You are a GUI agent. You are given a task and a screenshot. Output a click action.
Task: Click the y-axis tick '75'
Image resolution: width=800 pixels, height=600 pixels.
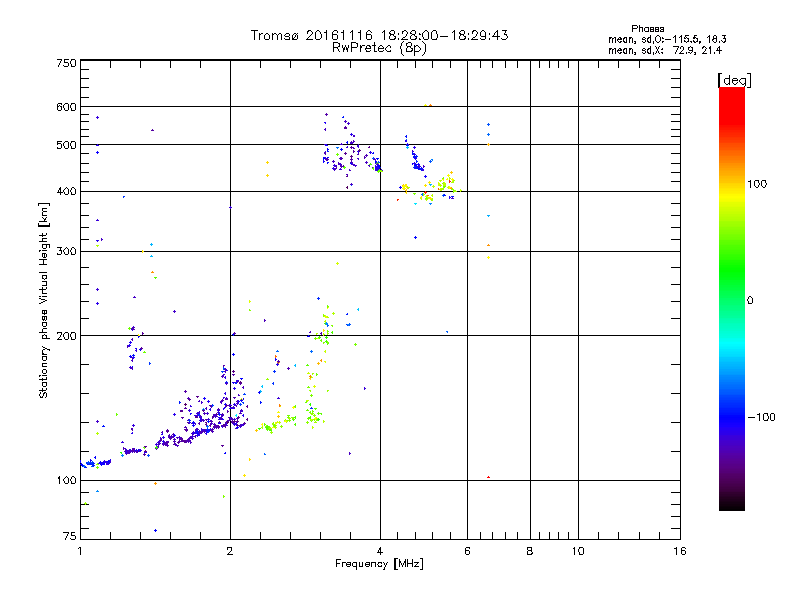pos(70,536)
